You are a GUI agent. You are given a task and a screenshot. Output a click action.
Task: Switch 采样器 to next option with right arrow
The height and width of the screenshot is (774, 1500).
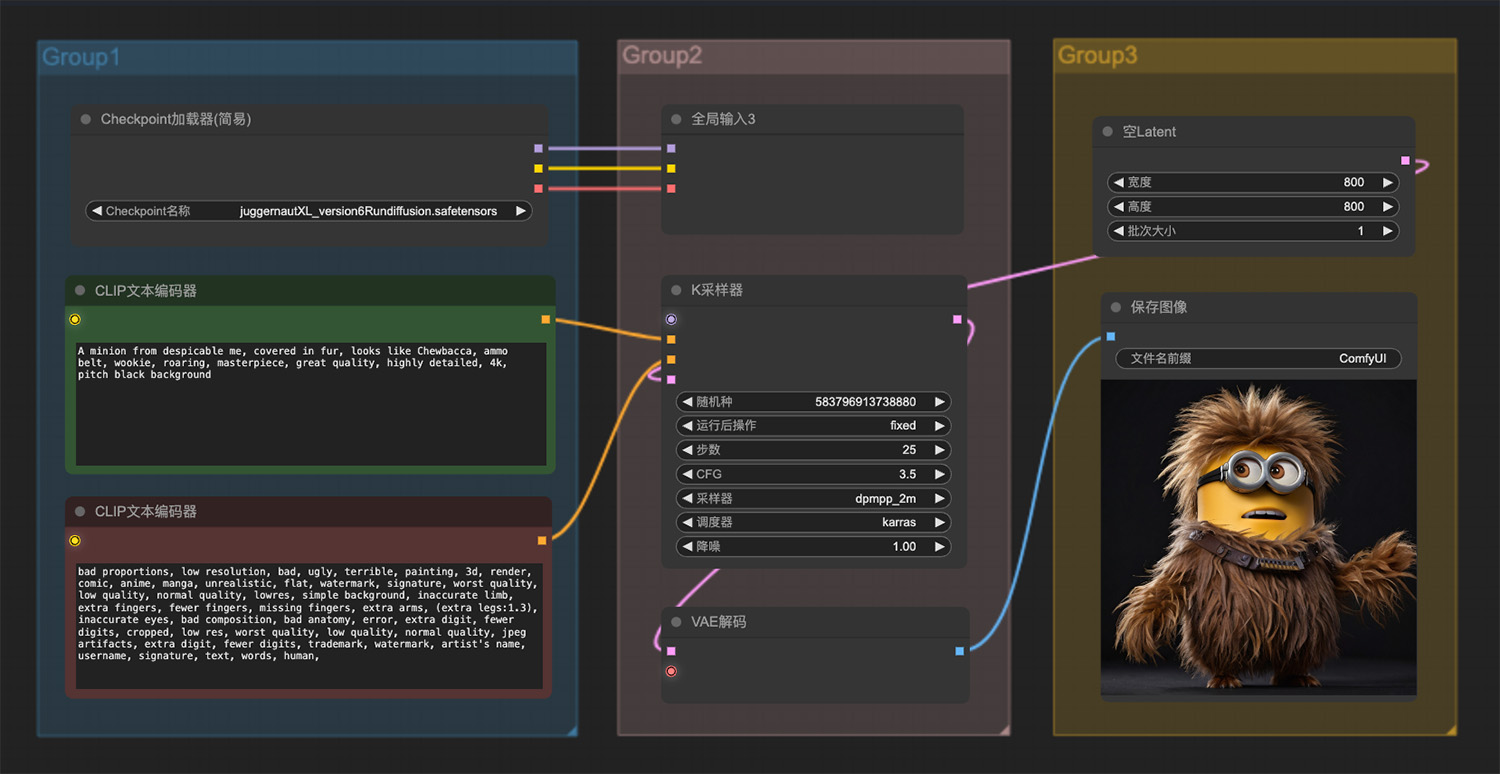[x=940, y=498]
